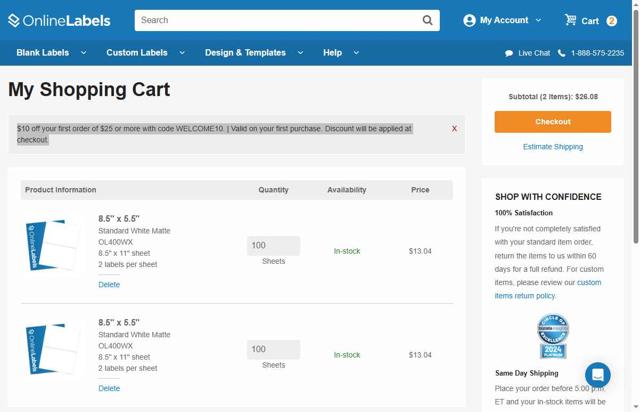Screen dimensions: 640x412
Task: Open the floating chat widget button
Action: (x=598, y=374)
